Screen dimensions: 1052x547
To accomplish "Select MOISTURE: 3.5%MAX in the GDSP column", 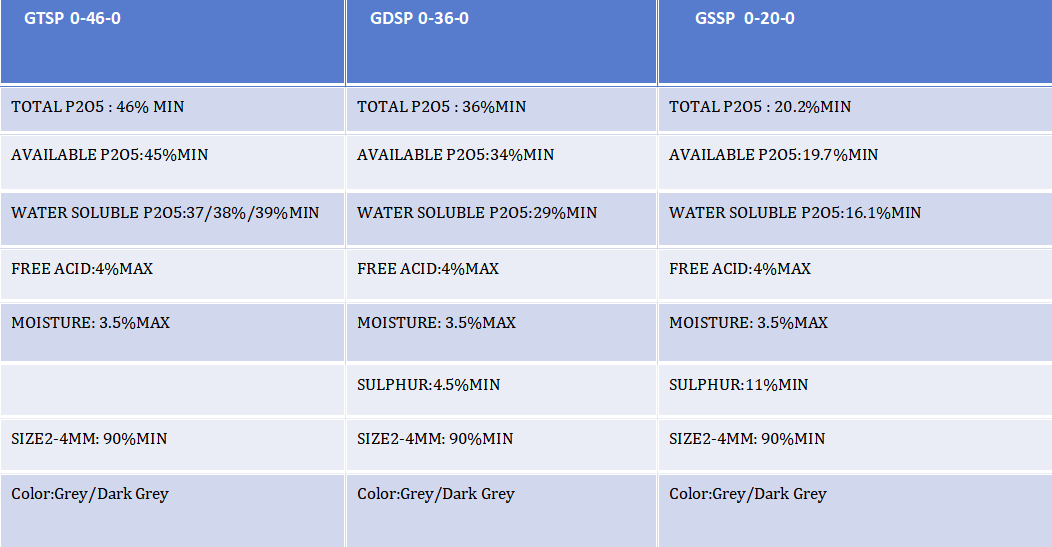I will (x=501, y=332).
